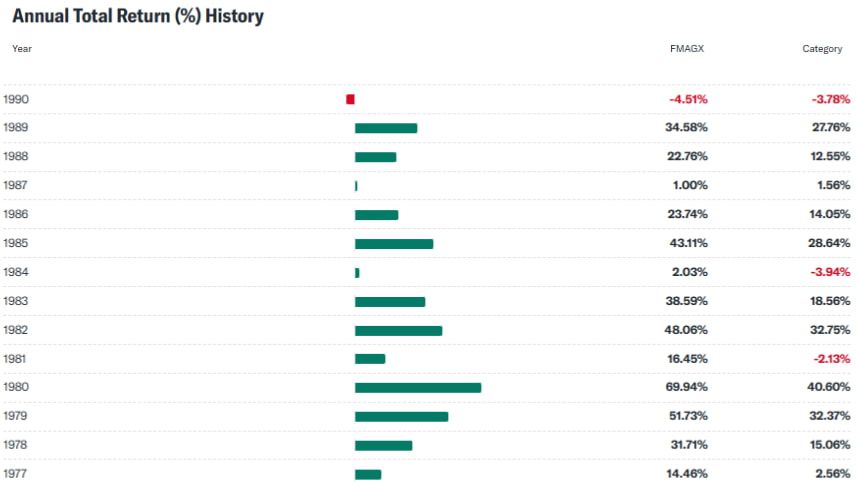Click the -2.13% category value for 1981

830,359
